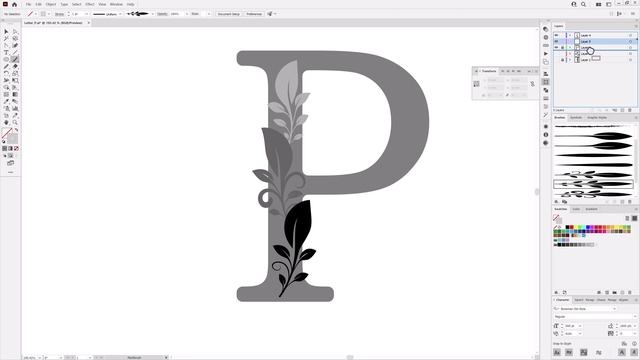Open the font style Regular dropdown

[x=634, y=317]
